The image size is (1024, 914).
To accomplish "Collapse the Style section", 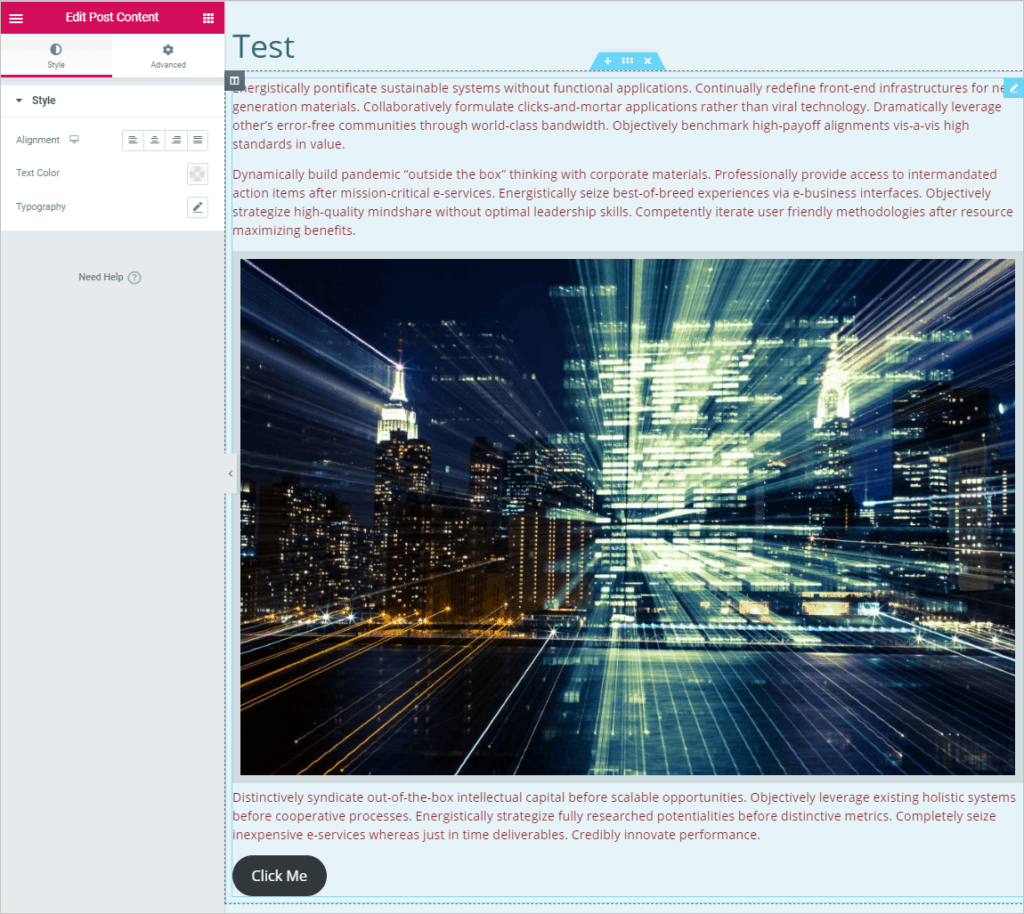I will tap(19, 101).
